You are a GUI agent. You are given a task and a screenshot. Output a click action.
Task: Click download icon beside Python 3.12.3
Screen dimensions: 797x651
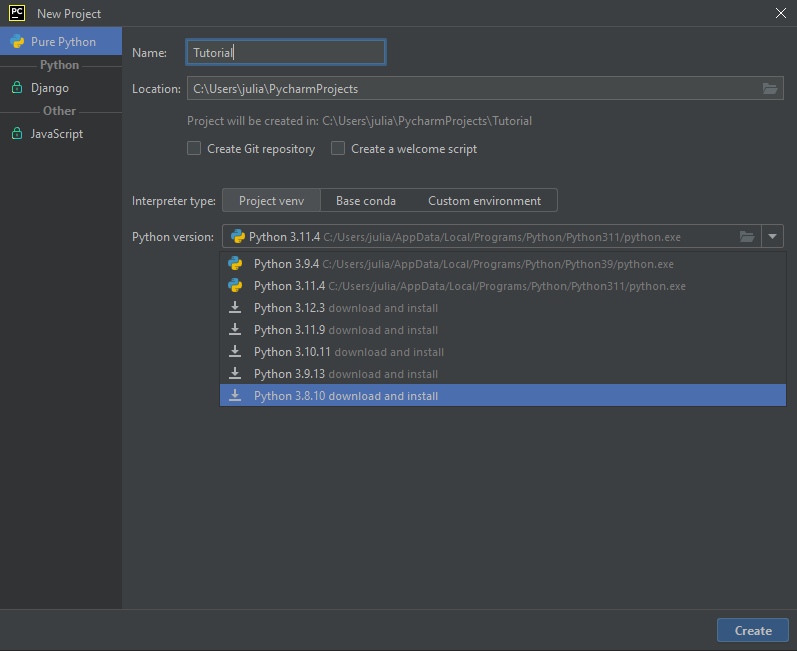pos(235,307)
